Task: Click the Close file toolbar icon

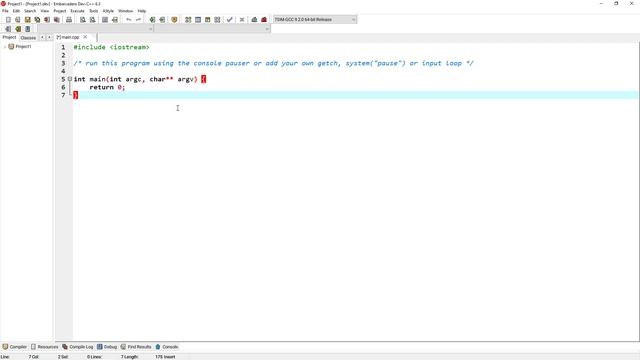Action: [47, 20]
